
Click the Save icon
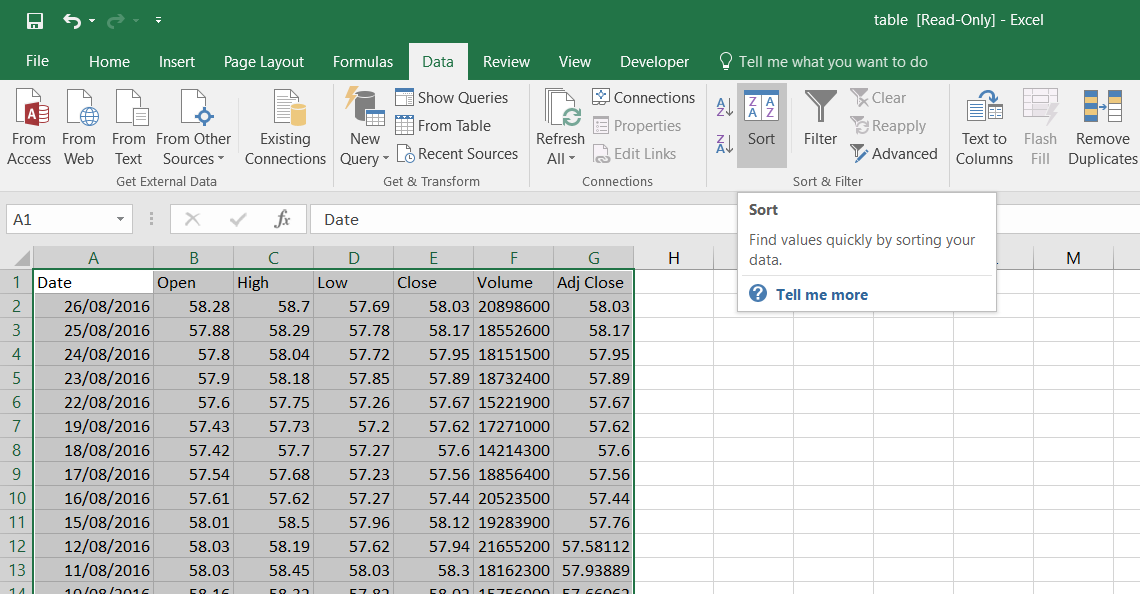(36, 19)
